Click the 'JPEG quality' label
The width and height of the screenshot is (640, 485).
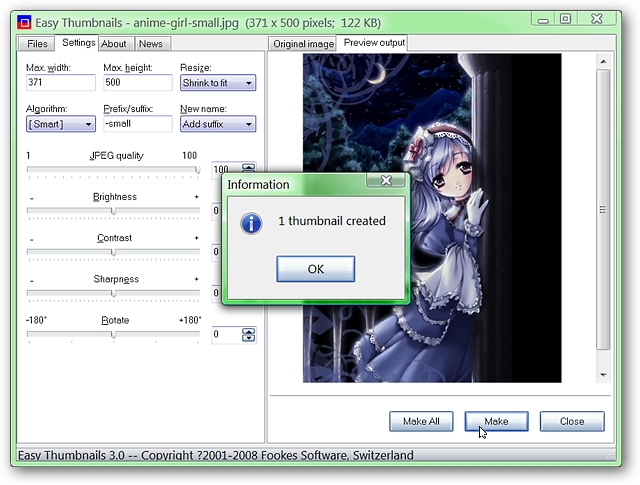(117, 156)
